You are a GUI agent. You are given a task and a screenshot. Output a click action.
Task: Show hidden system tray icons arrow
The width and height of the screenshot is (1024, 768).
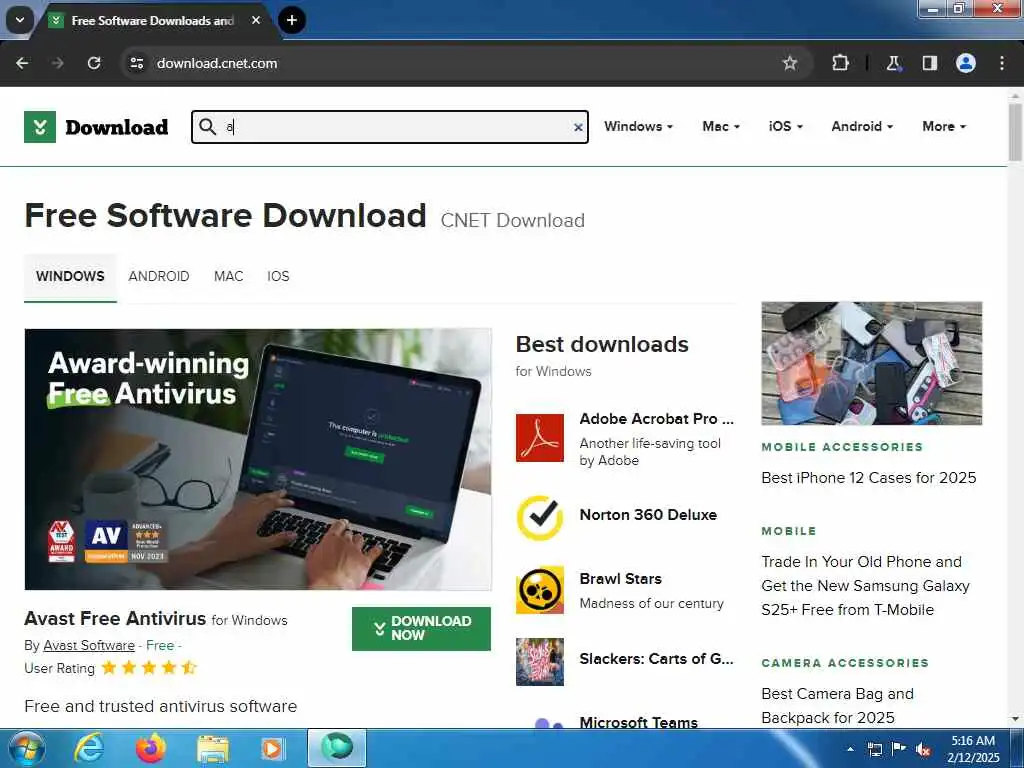[850, 749]
